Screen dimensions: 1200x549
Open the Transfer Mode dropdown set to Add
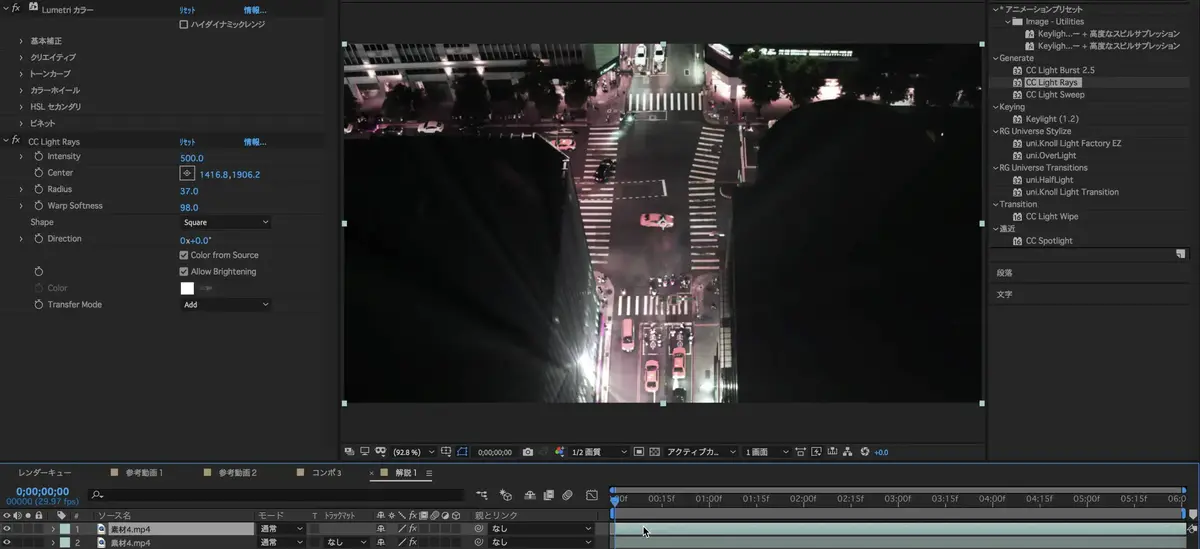coord(225,304)
